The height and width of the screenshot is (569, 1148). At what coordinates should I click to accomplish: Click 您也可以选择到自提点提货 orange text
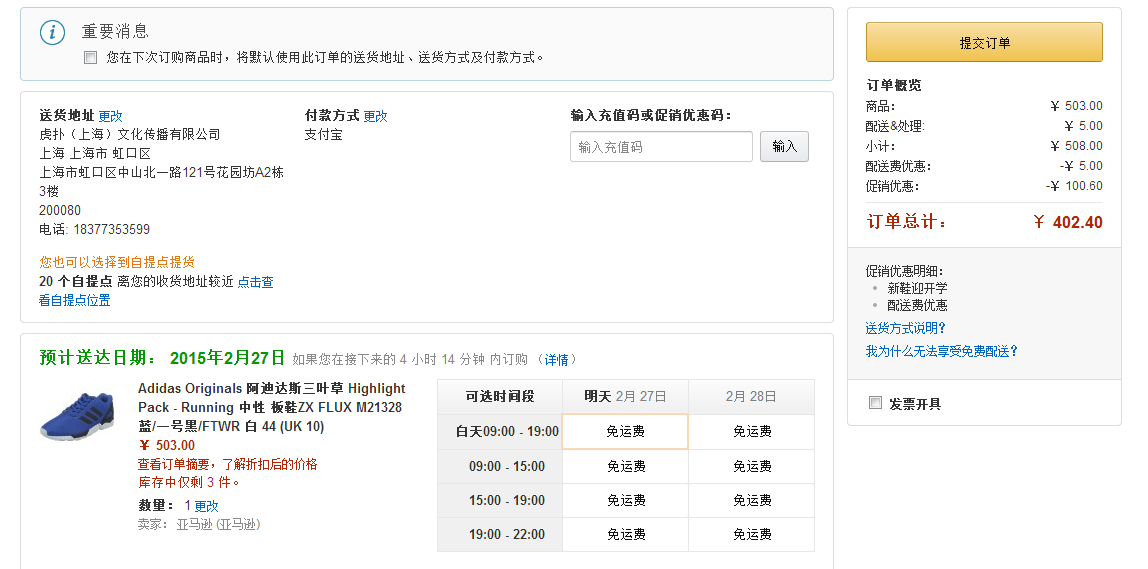(117, 262)
